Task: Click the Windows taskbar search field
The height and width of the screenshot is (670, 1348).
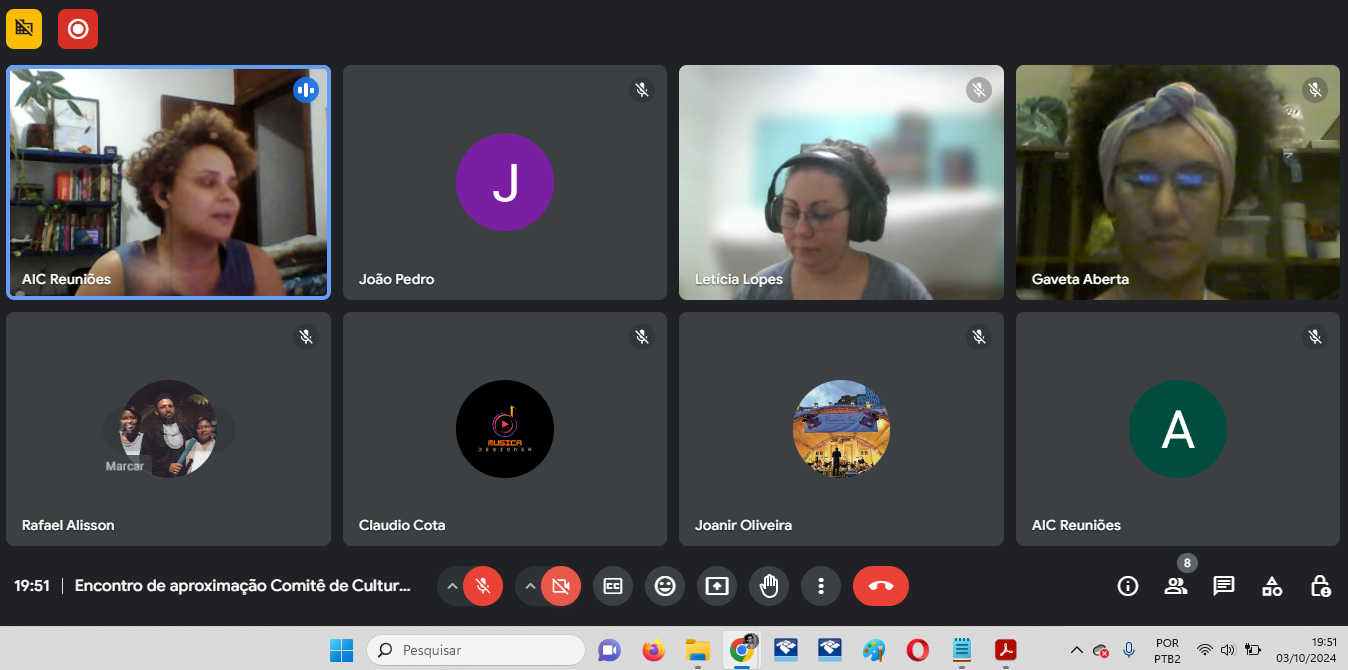Action: click(x=476, y=650)
